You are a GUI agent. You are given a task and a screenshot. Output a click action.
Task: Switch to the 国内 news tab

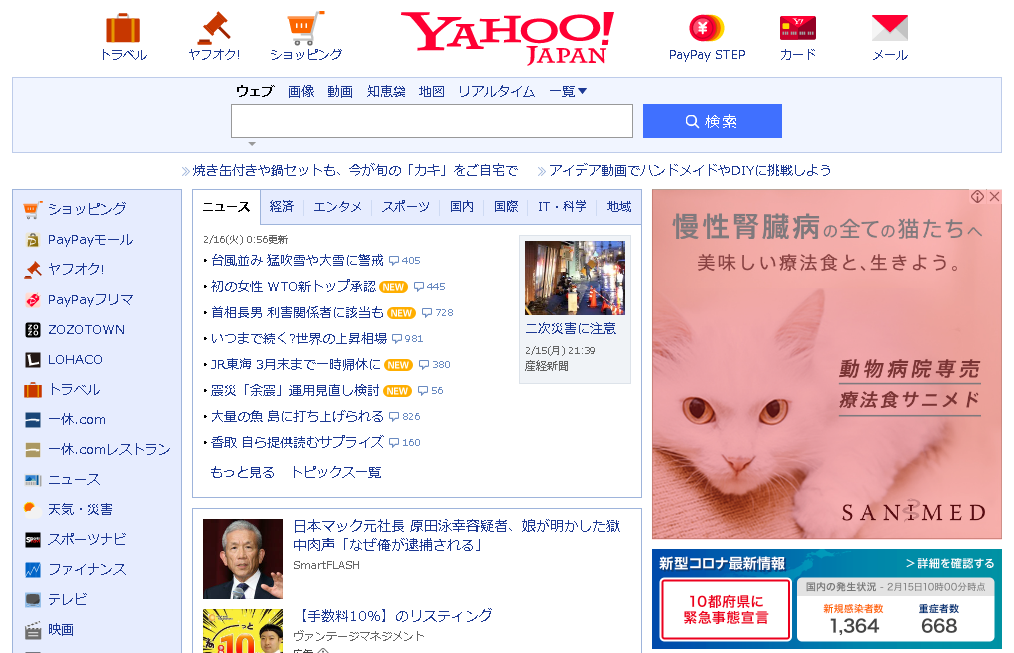[462, 206]
